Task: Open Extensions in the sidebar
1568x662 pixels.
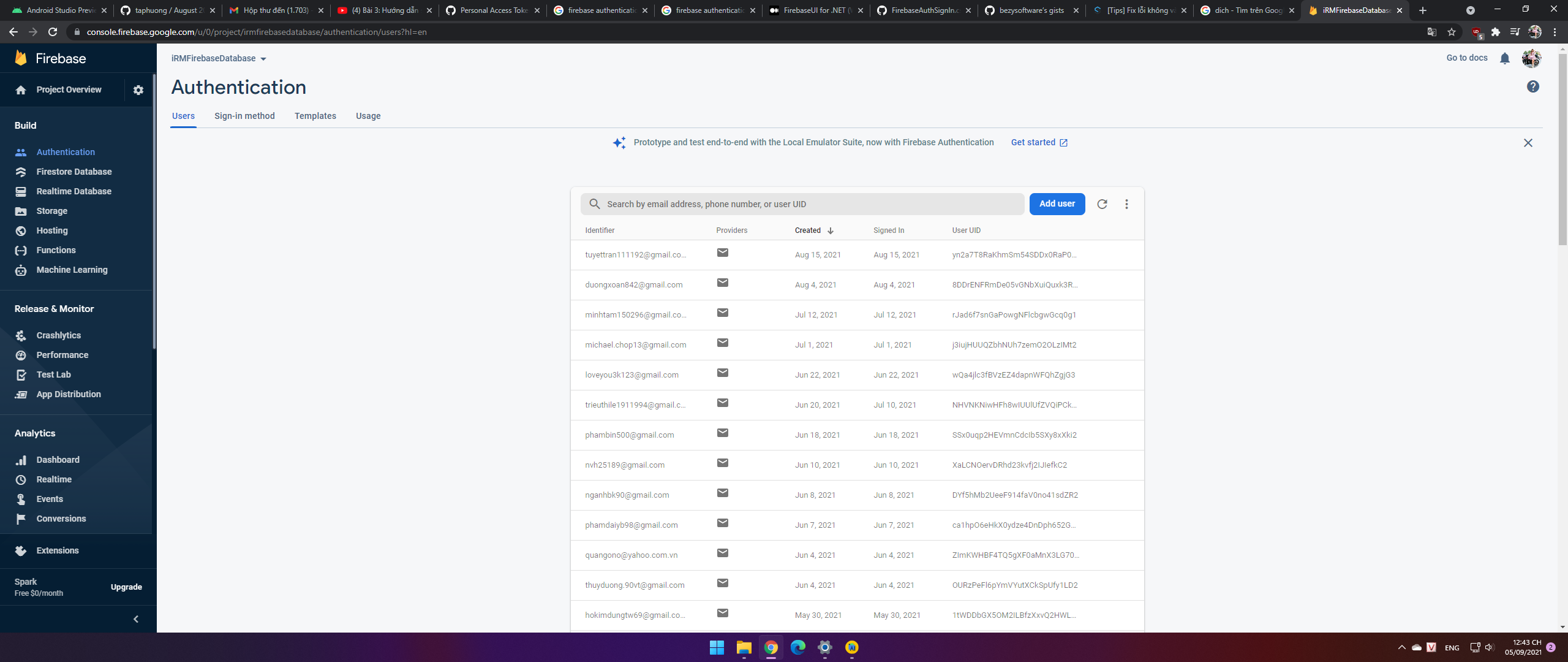Action: [57, 550]
